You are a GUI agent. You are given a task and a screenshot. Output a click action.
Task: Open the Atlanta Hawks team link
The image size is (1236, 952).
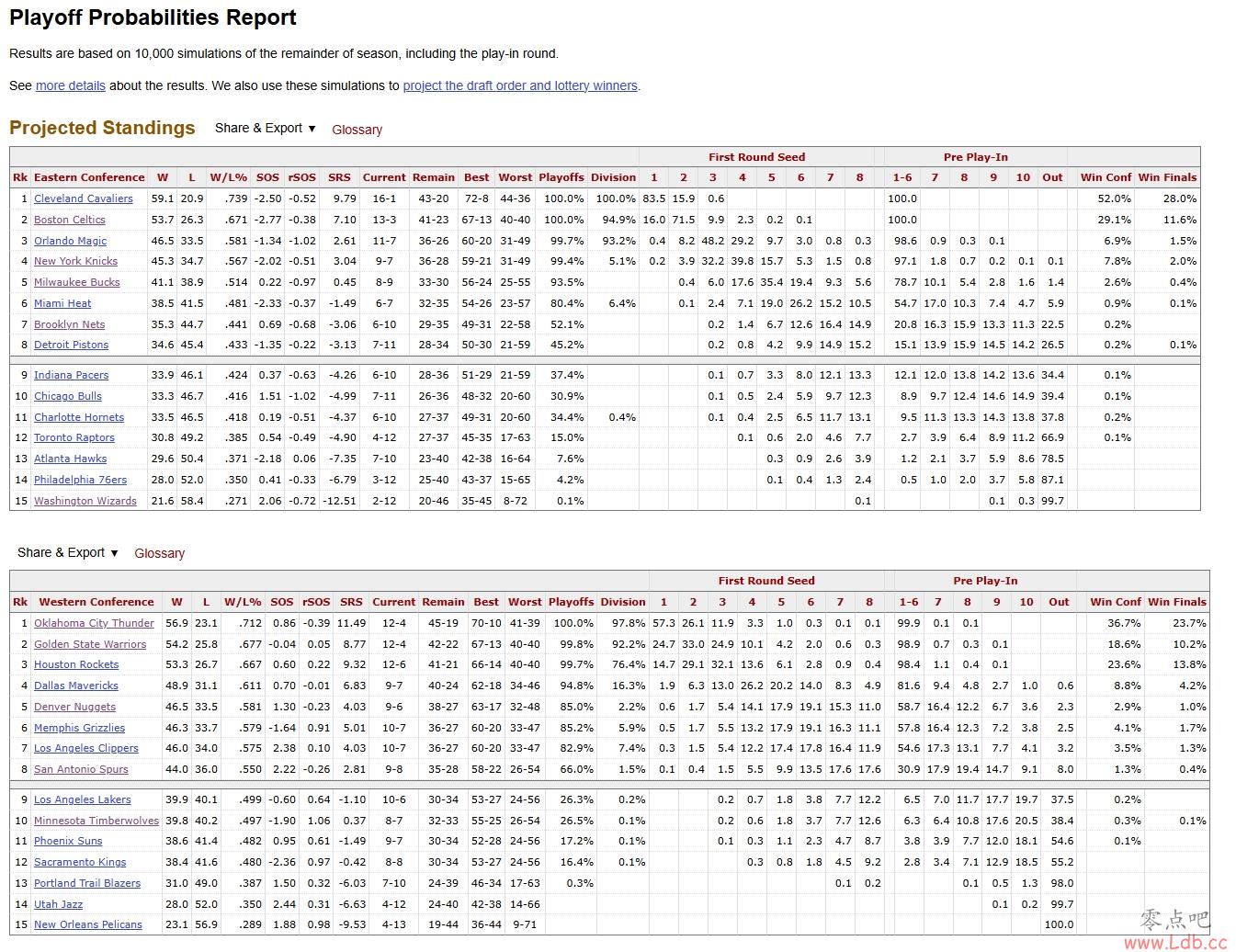(71, 459)
